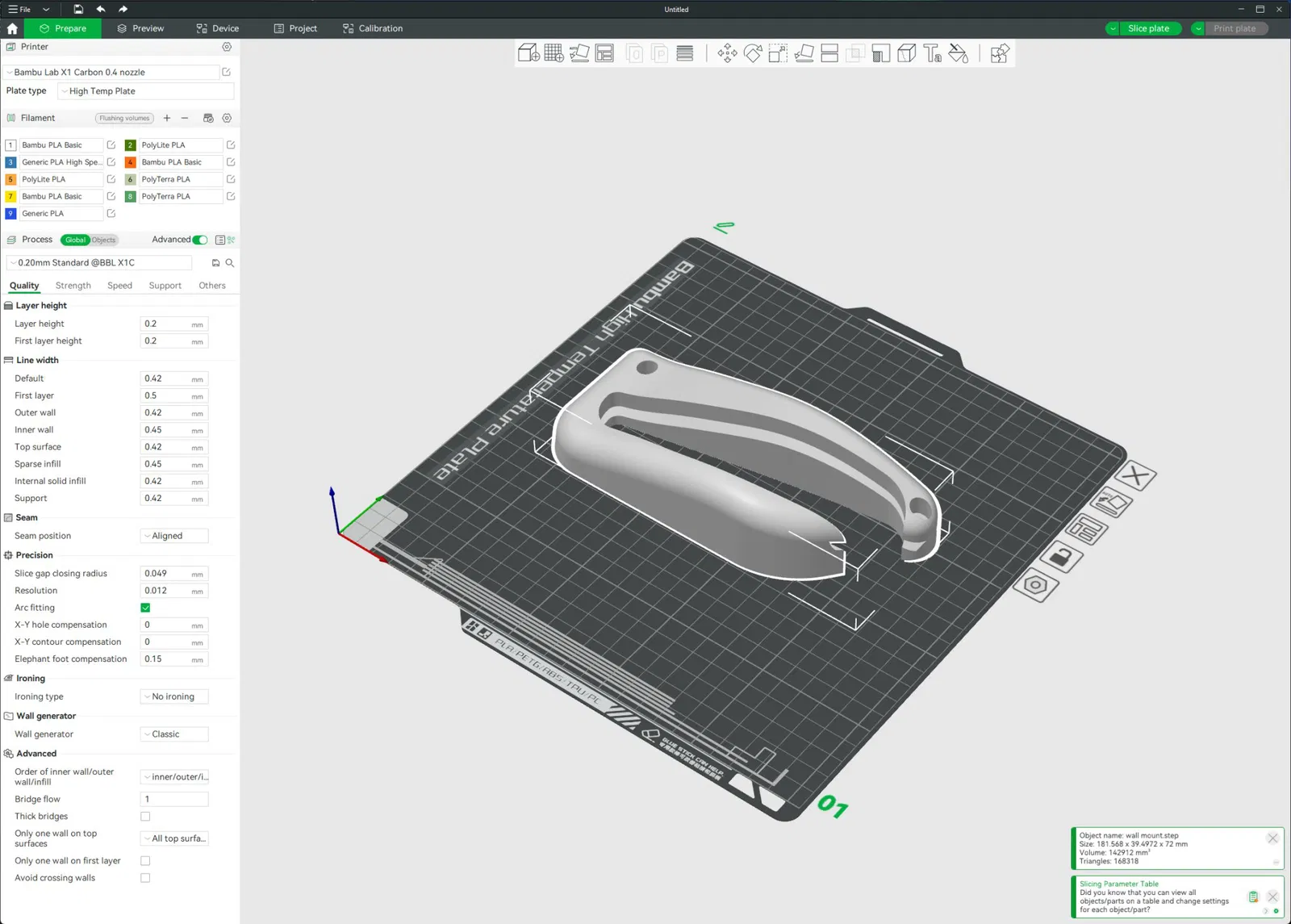Screen dimensions: 1291x924
Task: Remove a filament with the minus button
Action: coord(185,118)
